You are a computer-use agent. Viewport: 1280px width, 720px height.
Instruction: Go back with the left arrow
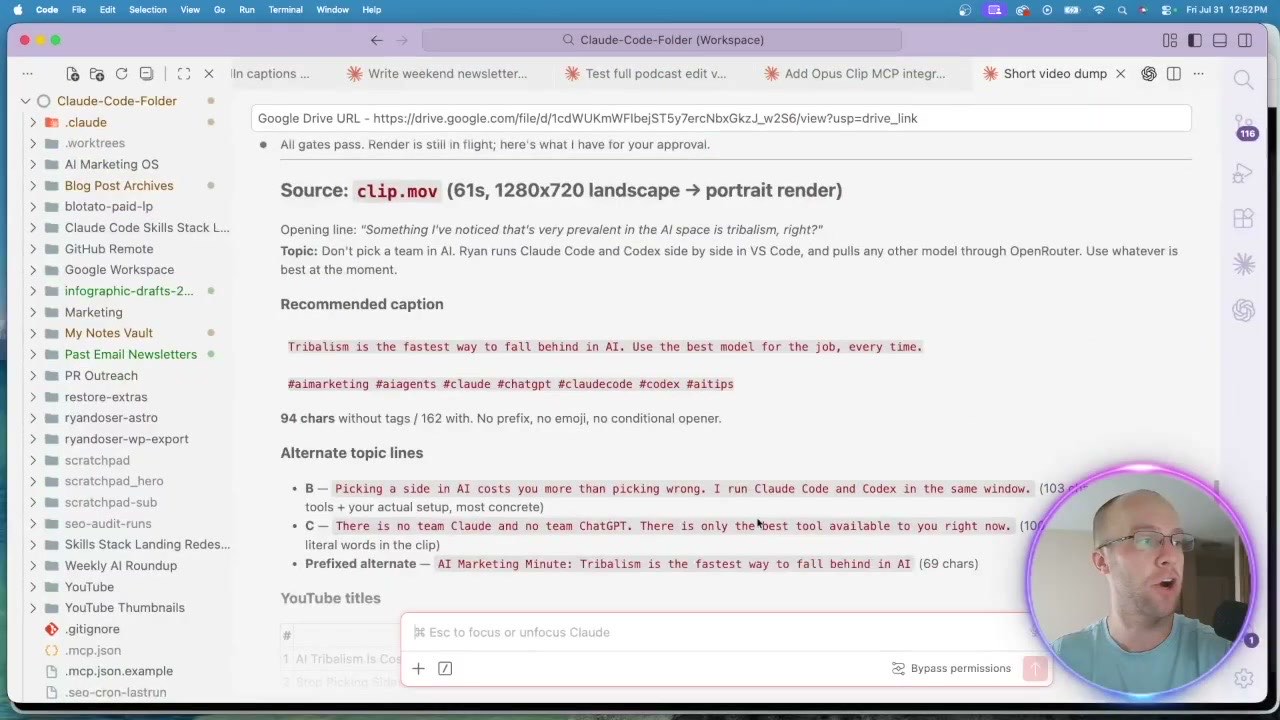click(x=376, y=40)
